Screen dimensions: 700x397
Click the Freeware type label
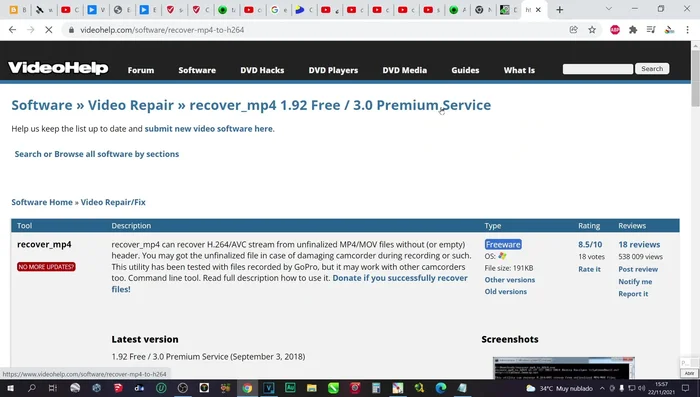point(503,244)
